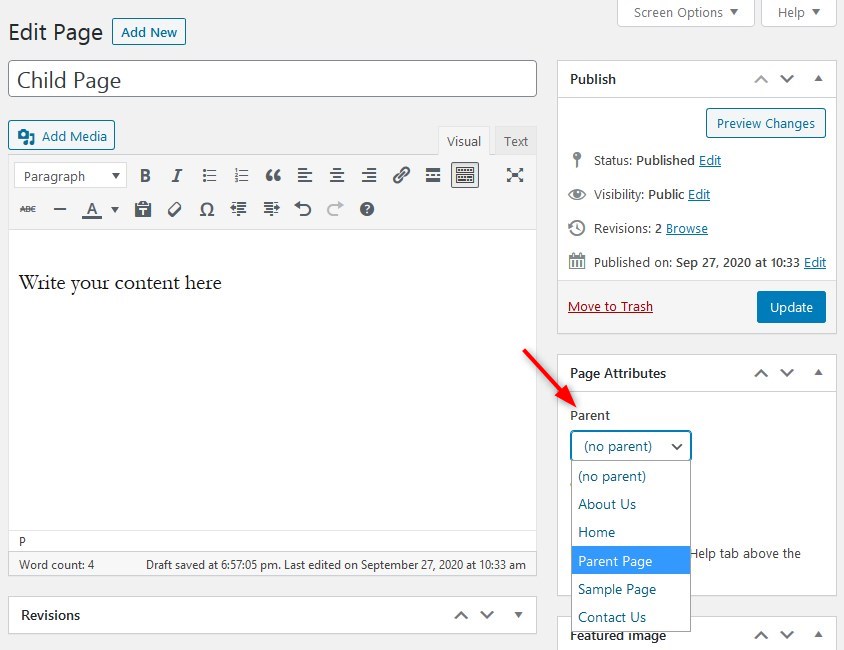Insert a bulleted list
Viewport: 844px width, 650px height.
pyautogui.click(x=209, y=175)
